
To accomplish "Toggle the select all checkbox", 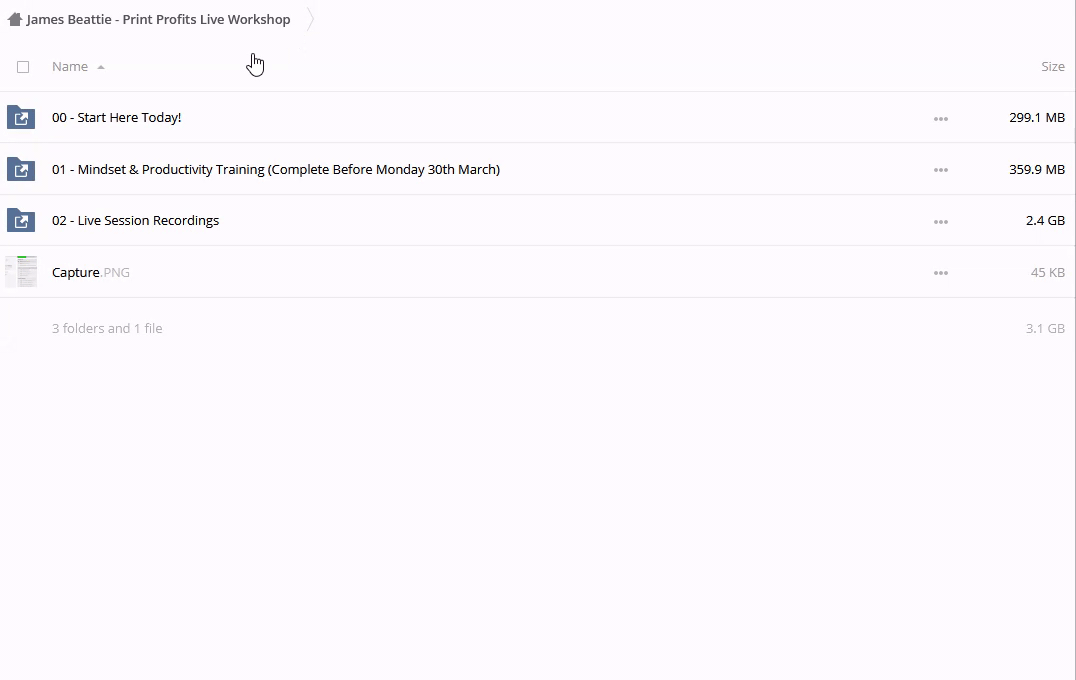I will coord(23,67).
